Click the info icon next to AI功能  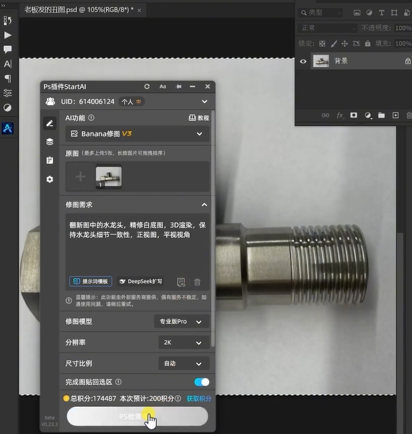click(91, 118)
